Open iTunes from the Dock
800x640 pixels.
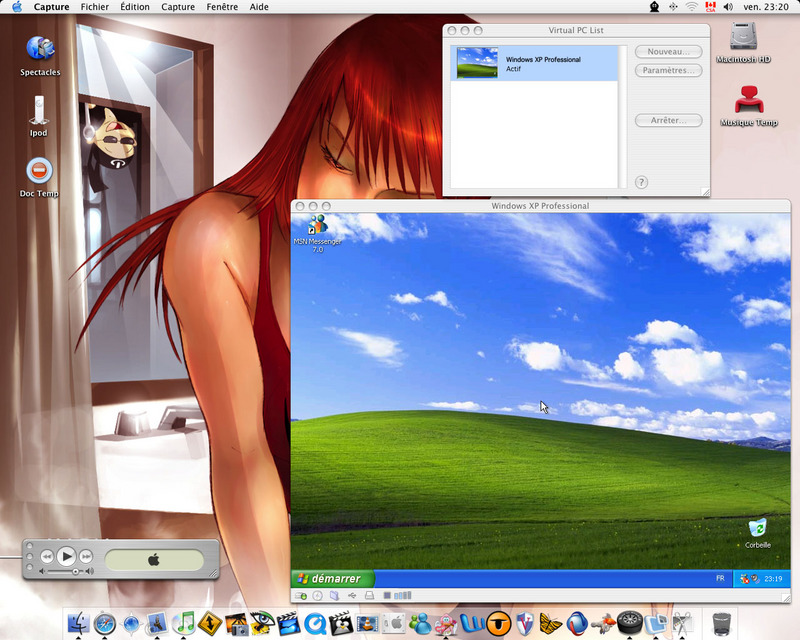point(184,623)
